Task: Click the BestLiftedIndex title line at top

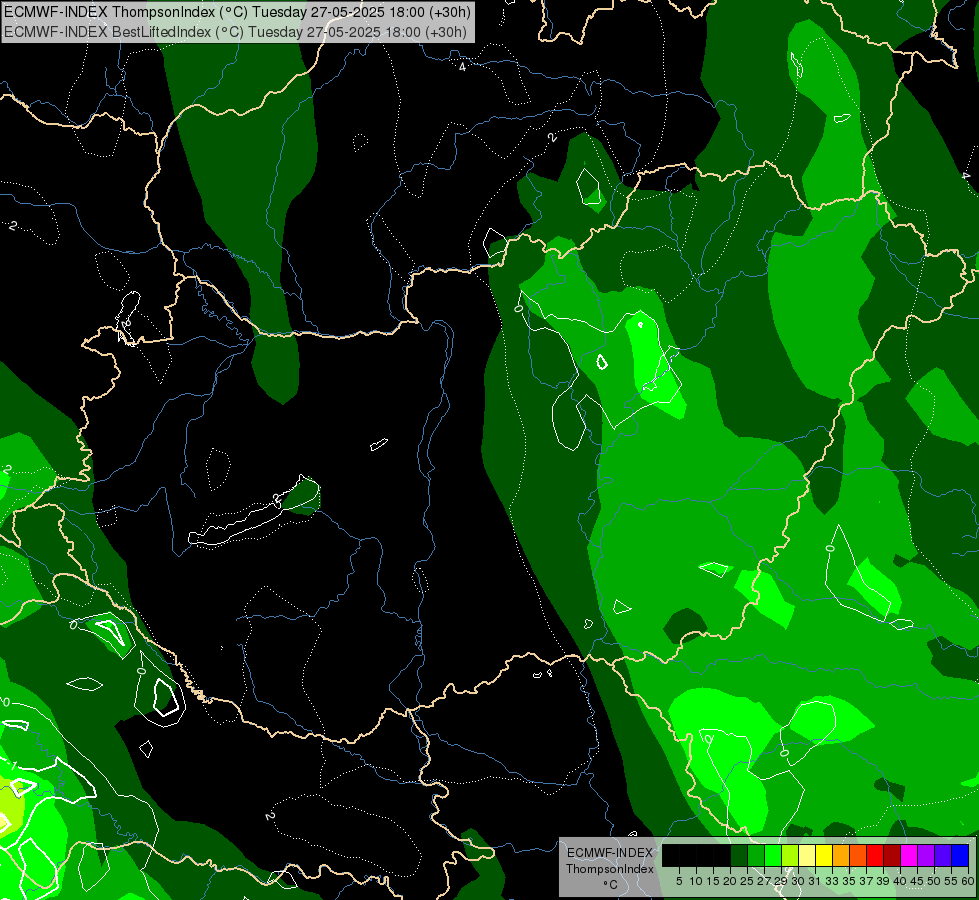Action: (235, 31)
